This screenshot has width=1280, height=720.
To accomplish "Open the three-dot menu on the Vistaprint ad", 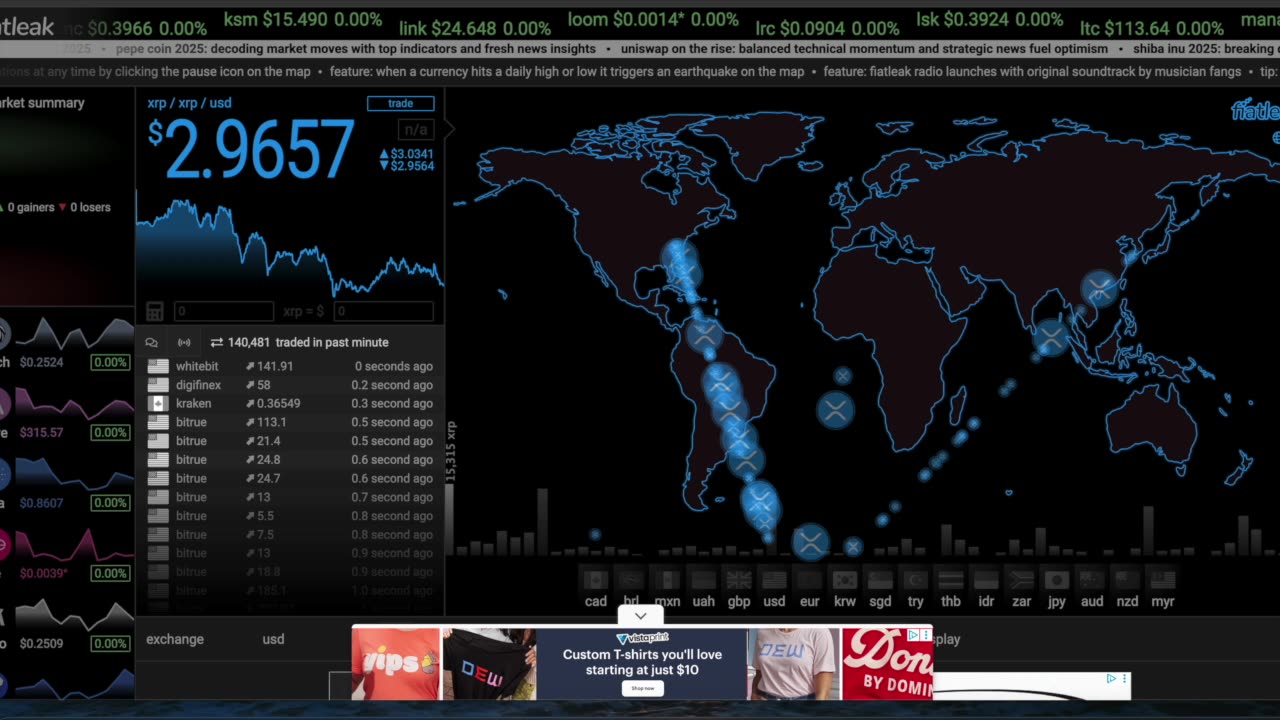I will [x=925, y=635].
